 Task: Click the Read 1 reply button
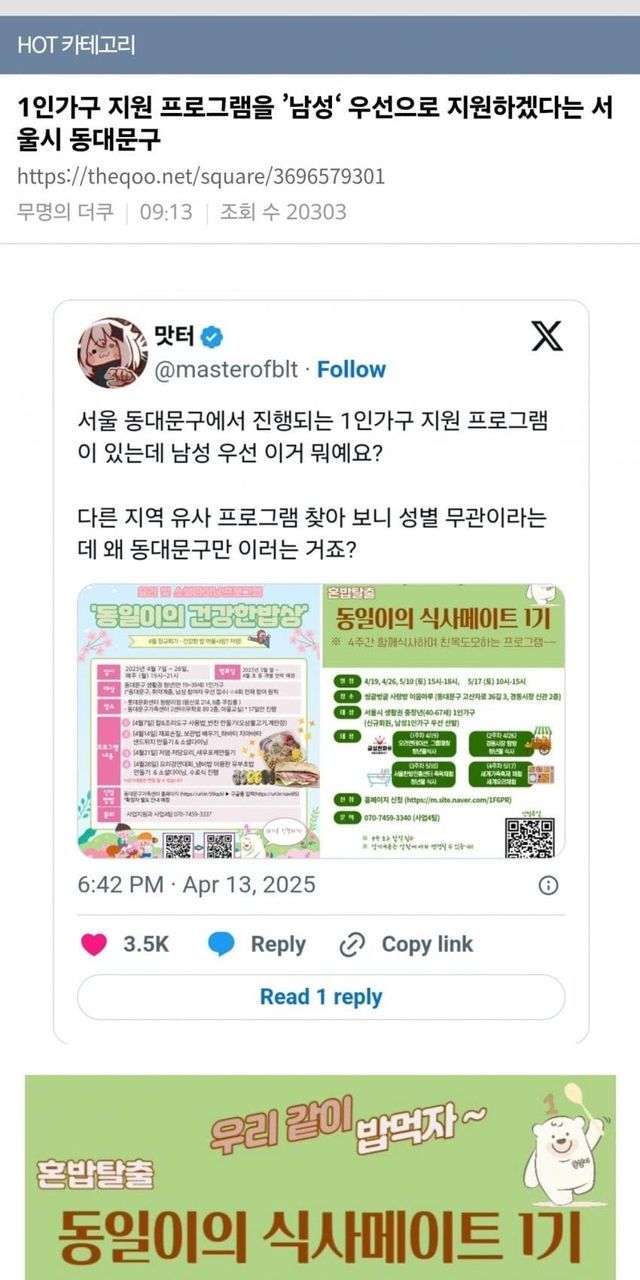click(x=321, y=997)
